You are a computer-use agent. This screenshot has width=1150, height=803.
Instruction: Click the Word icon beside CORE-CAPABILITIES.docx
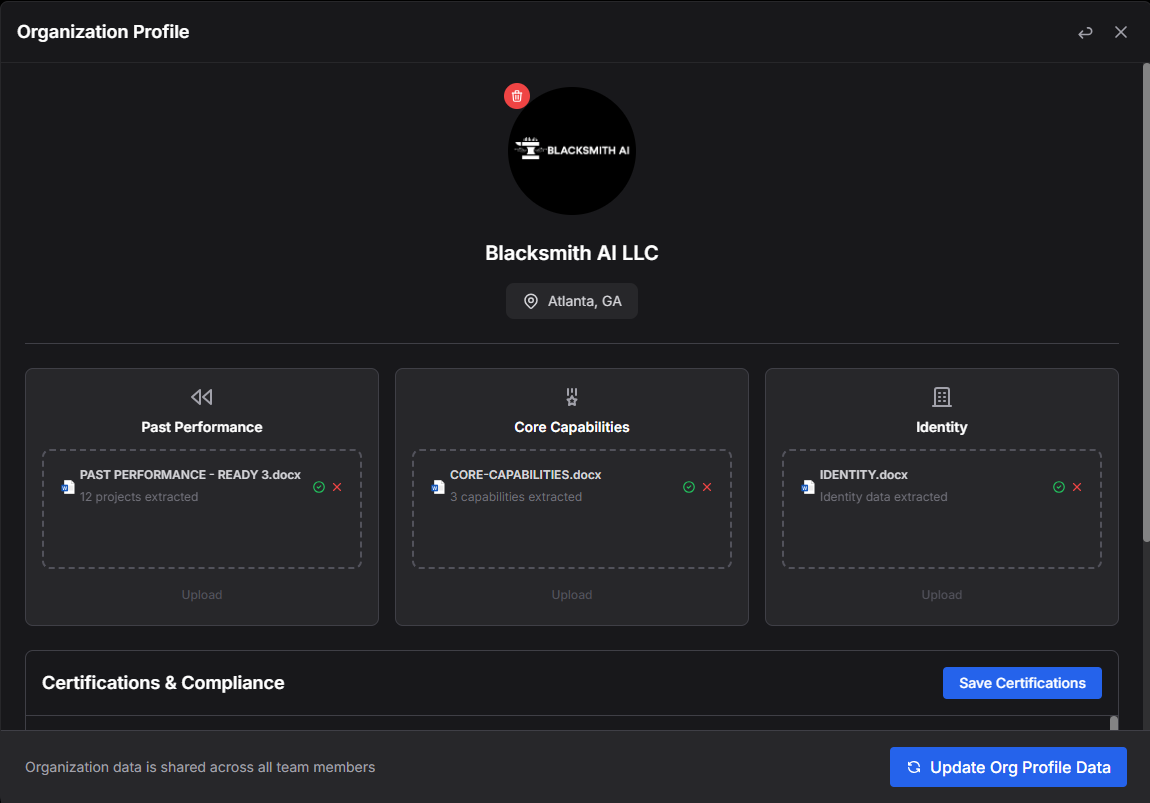click(x=438, y=486)
